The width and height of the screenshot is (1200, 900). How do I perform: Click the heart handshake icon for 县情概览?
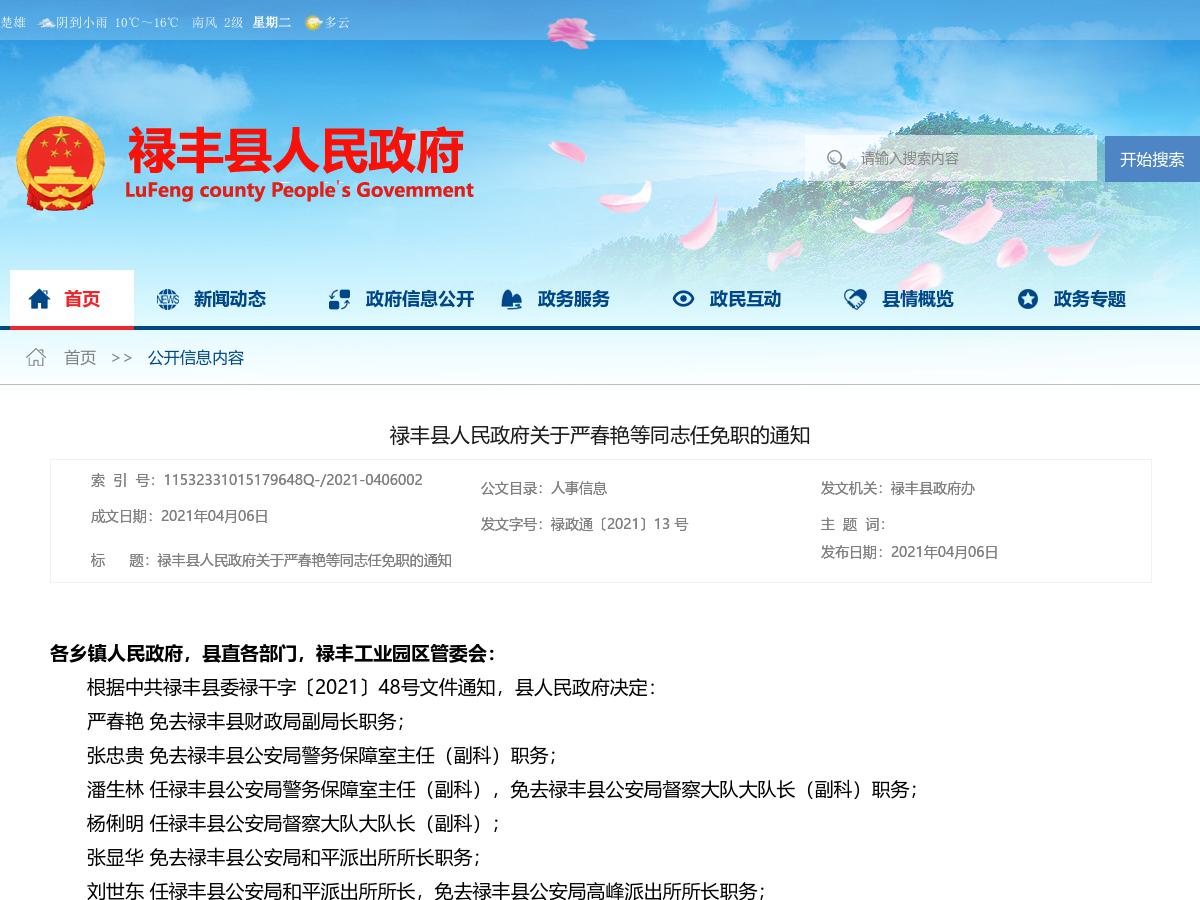point(855,299)
